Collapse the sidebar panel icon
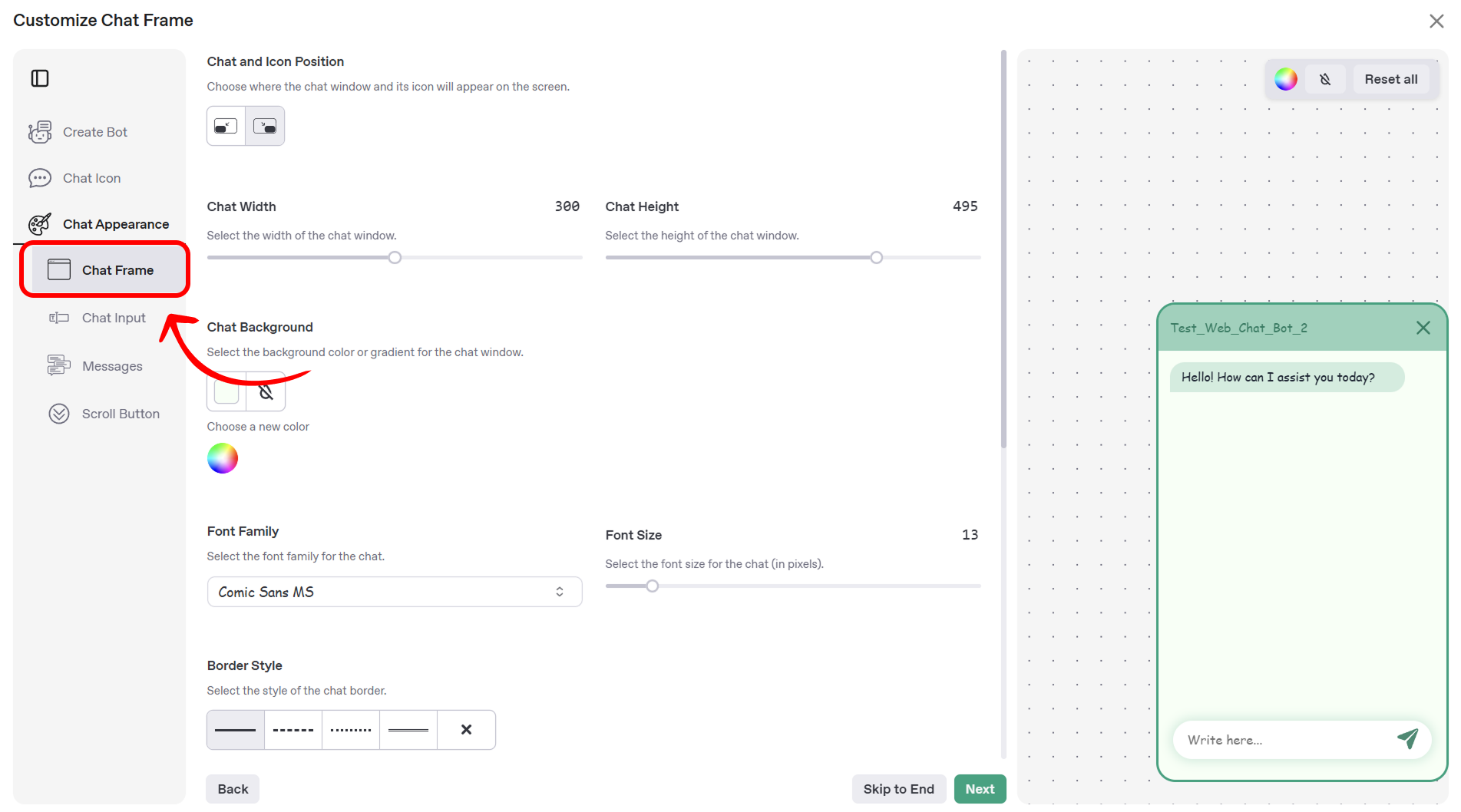 click(40, 78)
